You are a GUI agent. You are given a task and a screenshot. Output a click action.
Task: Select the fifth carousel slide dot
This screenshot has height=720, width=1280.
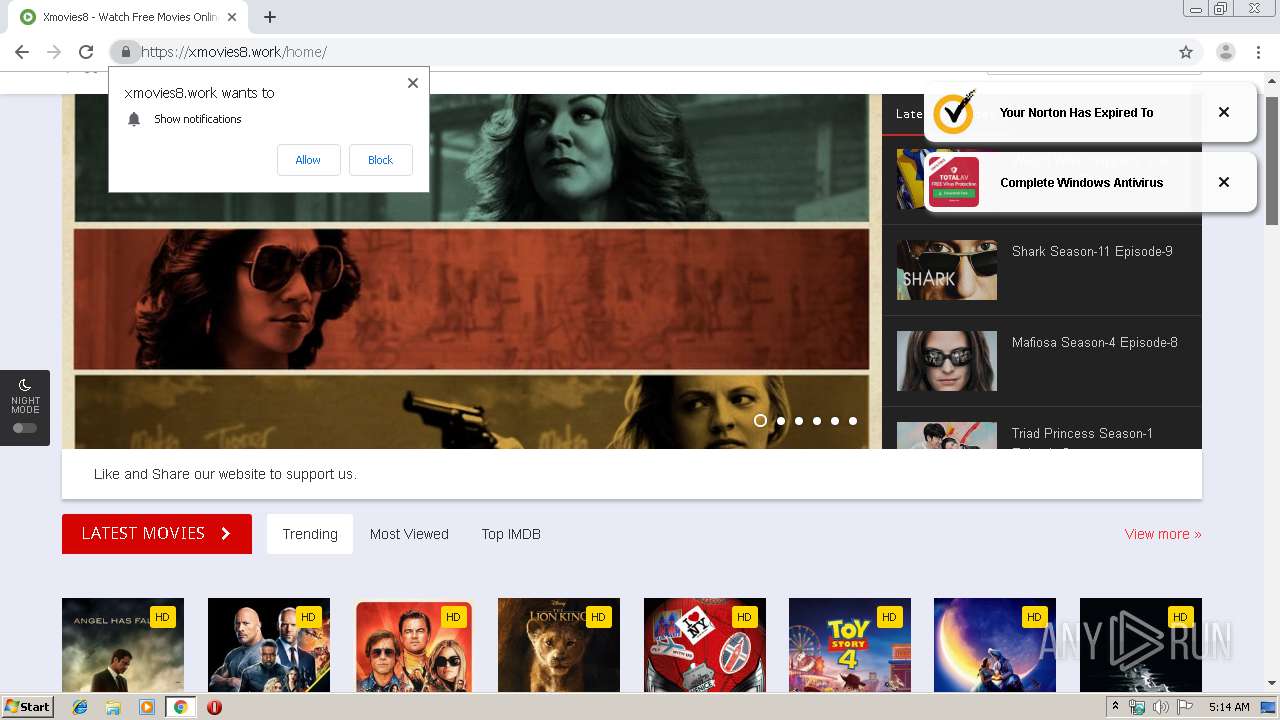(835, 421)
